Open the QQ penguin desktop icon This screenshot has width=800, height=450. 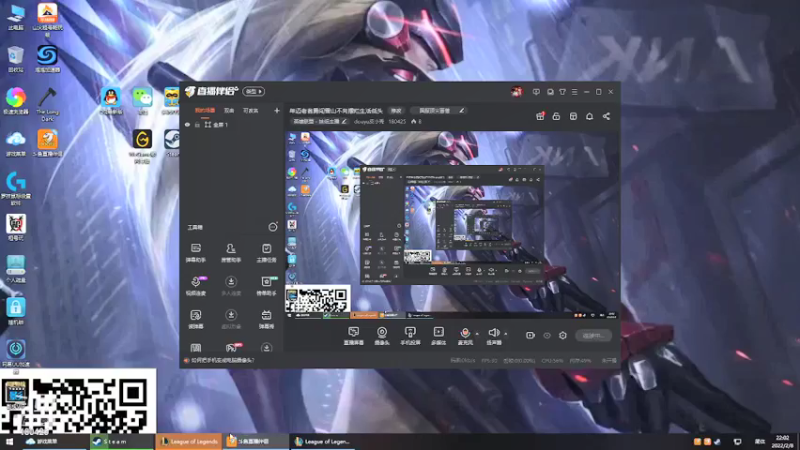[x=110, y=101]
